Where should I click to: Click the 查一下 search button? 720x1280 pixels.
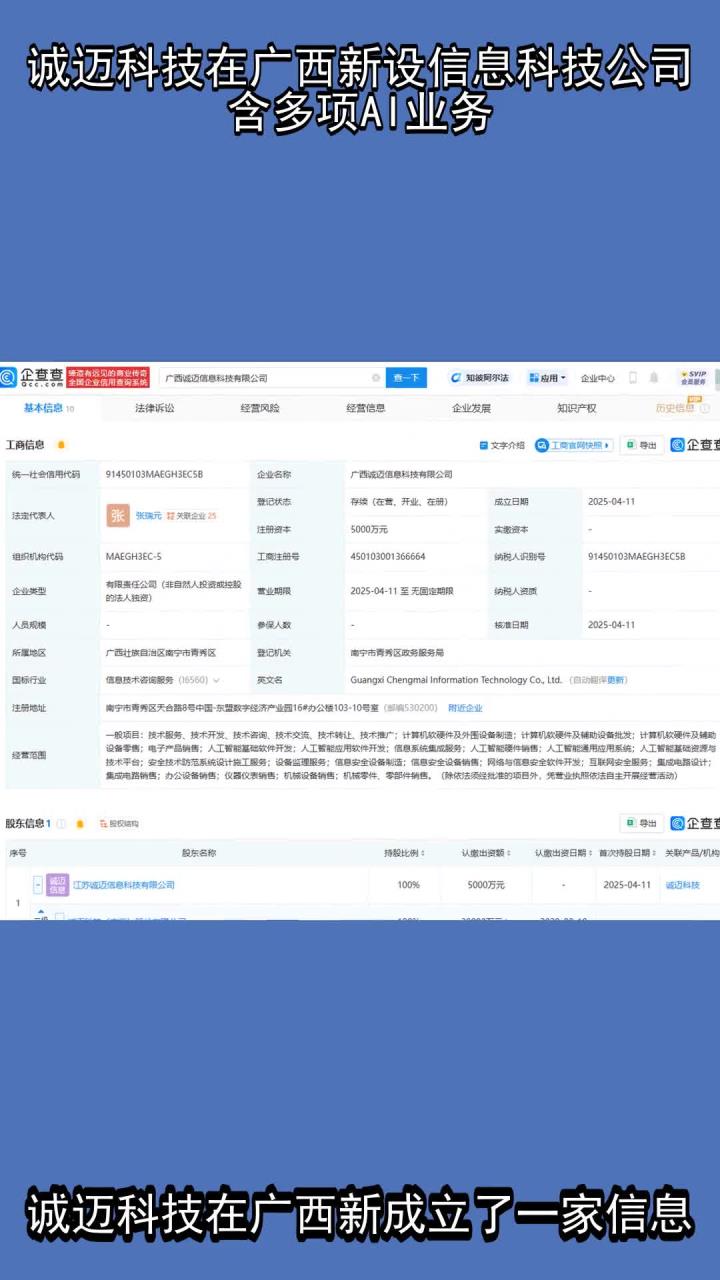[406, 378]
